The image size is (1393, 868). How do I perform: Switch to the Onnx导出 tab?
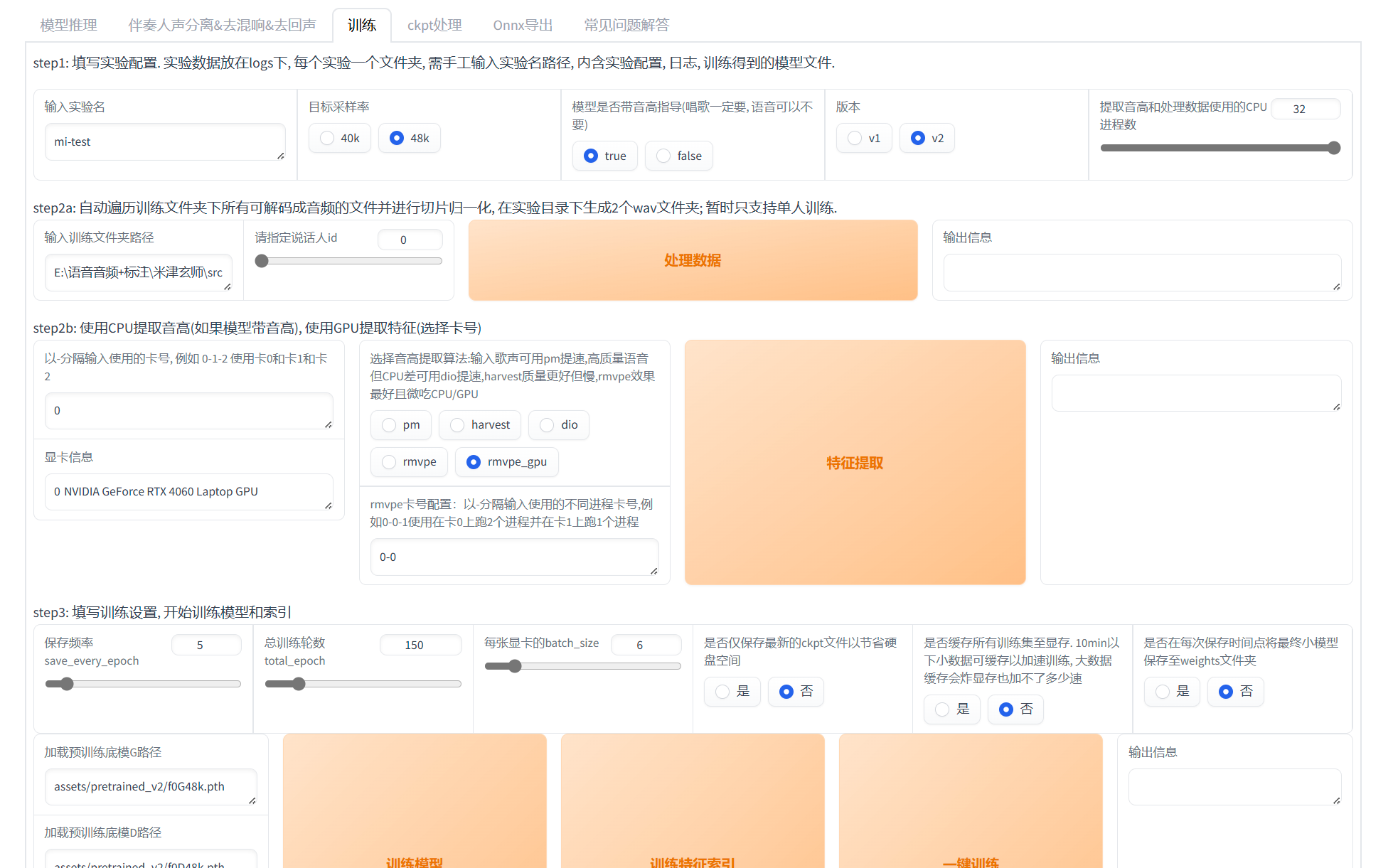click(x=523, y=25)
